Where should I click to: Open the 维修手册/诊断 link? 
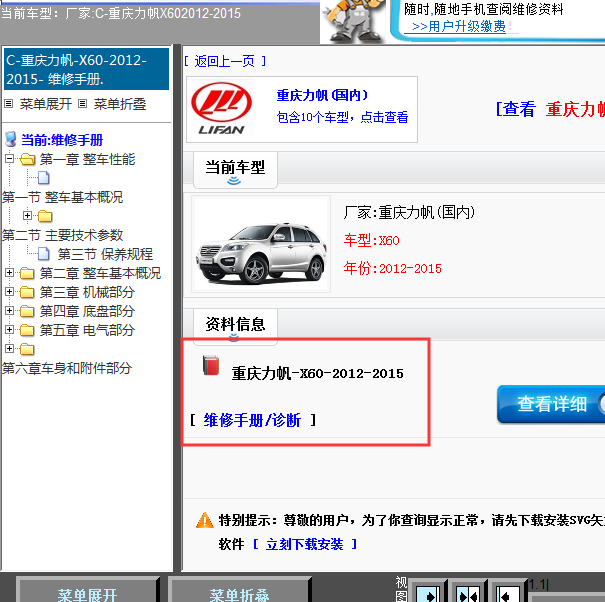pos(252,420)
